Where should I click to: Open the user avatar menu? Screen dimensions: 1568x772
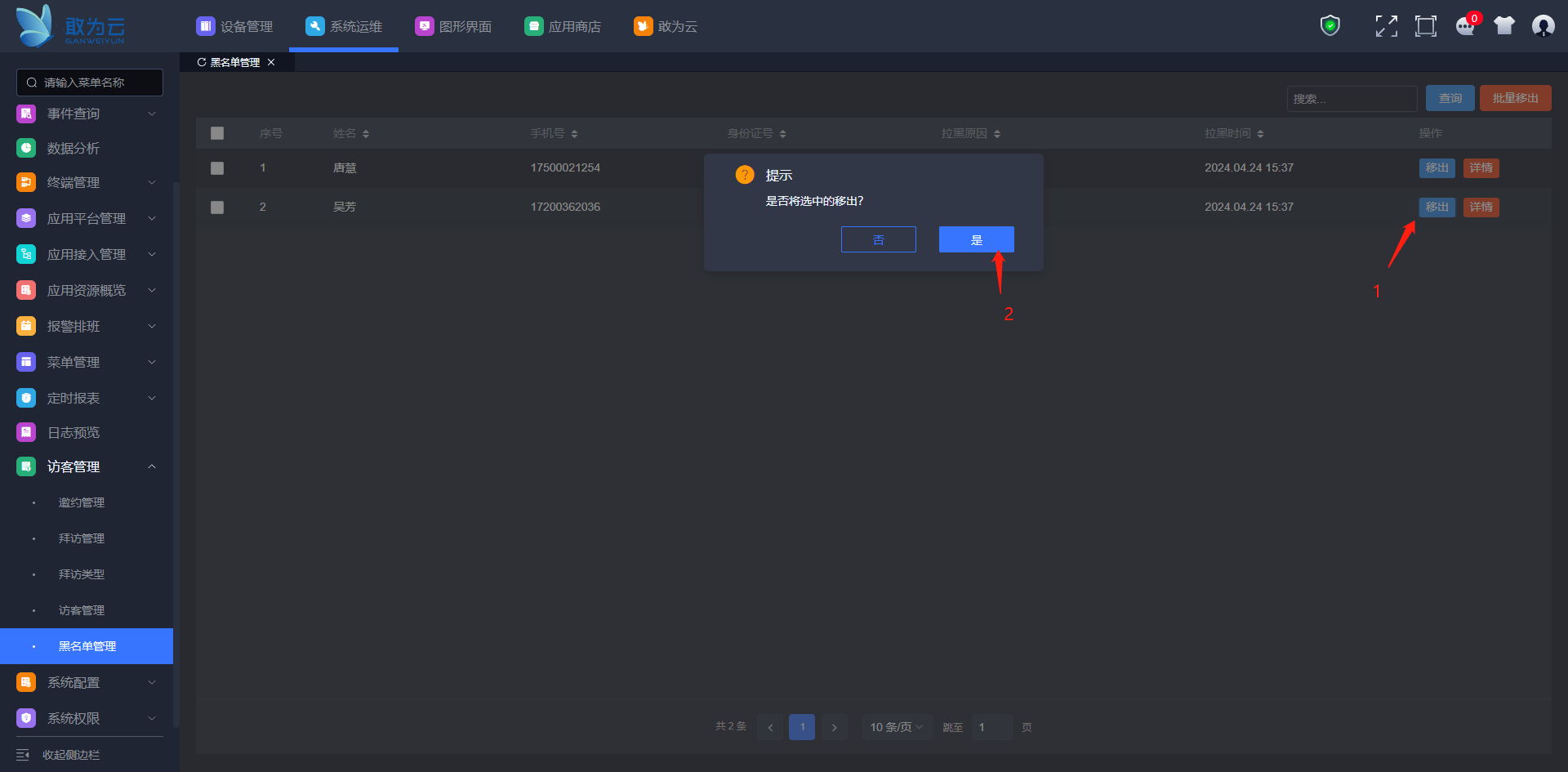pos(1543,26)
